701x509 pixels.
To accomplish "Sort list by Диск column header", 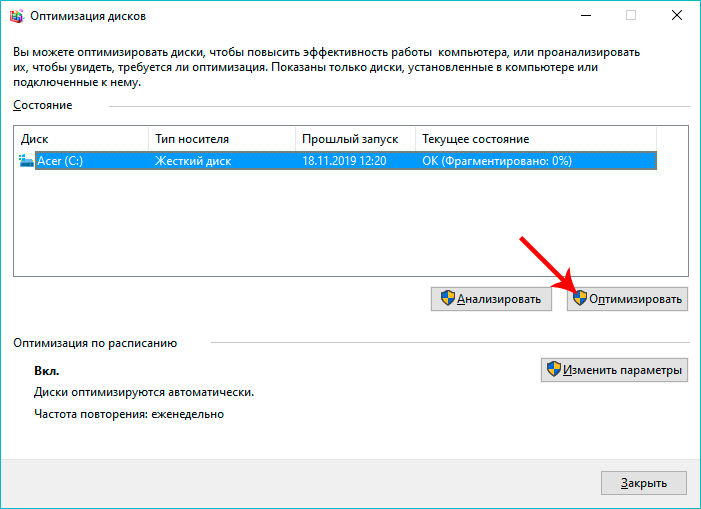I will (81, 139).
